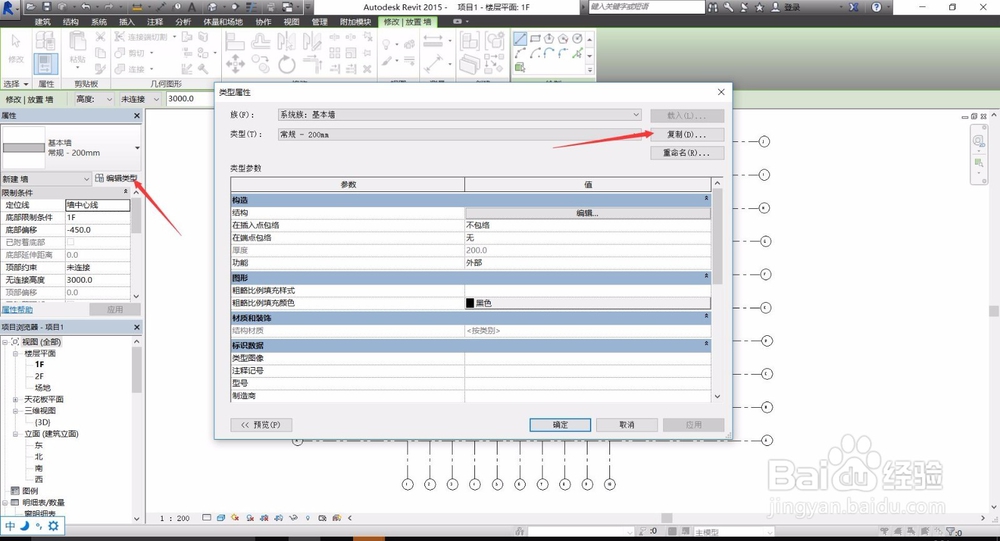Open the 属性帮助 link

[x=17, y=309]
